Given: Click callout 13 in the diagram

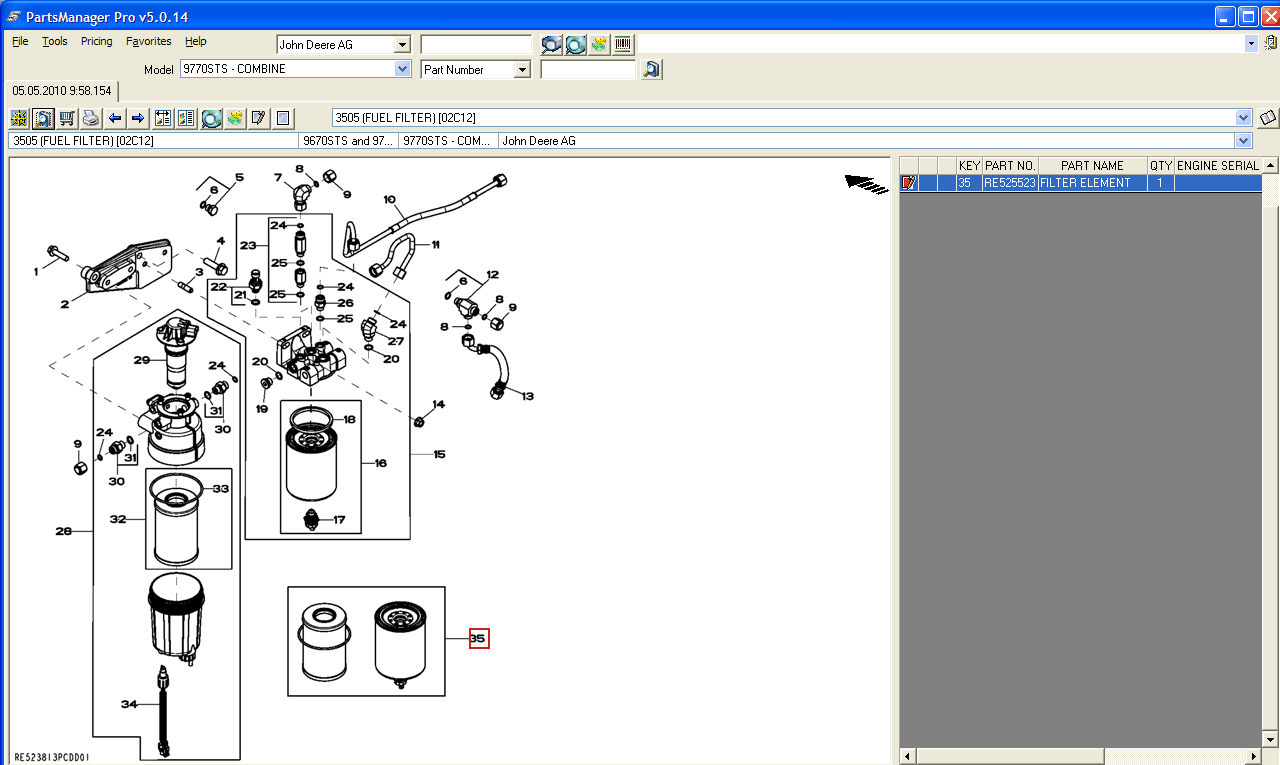Looking at the screenshot, I should (x=527, y=395).
